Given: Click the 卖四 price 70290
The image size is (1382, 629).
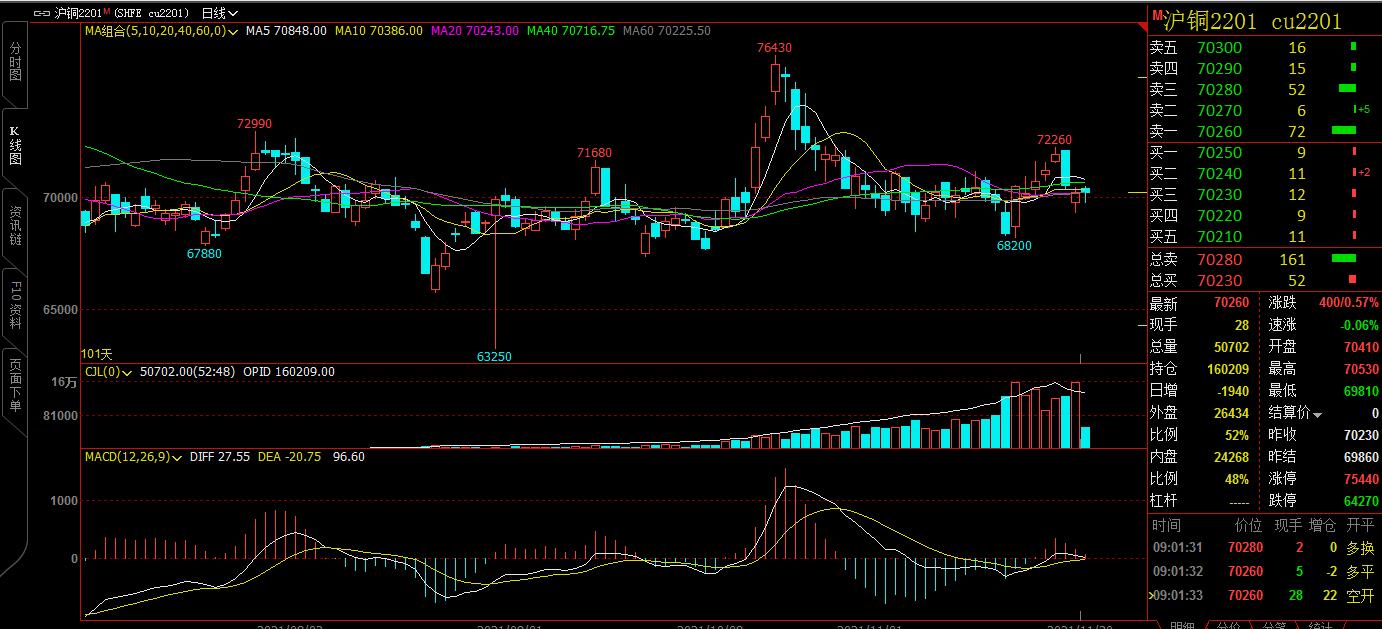Looking at the screenshot, I should tap(1219, 69).
